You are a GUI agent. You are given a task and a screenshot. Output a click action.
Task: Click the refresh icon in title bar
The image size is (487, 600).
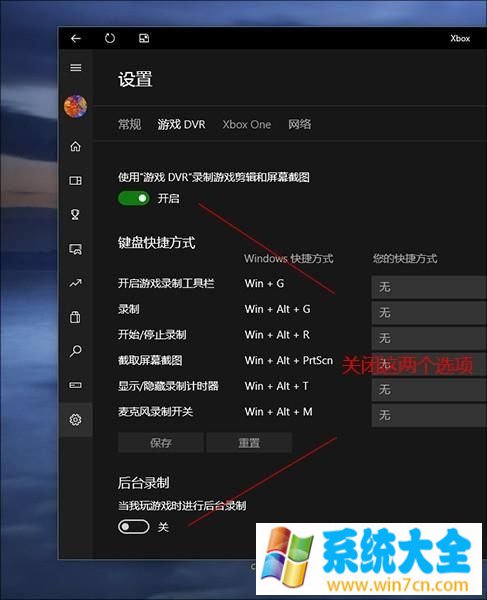(110, 38)
